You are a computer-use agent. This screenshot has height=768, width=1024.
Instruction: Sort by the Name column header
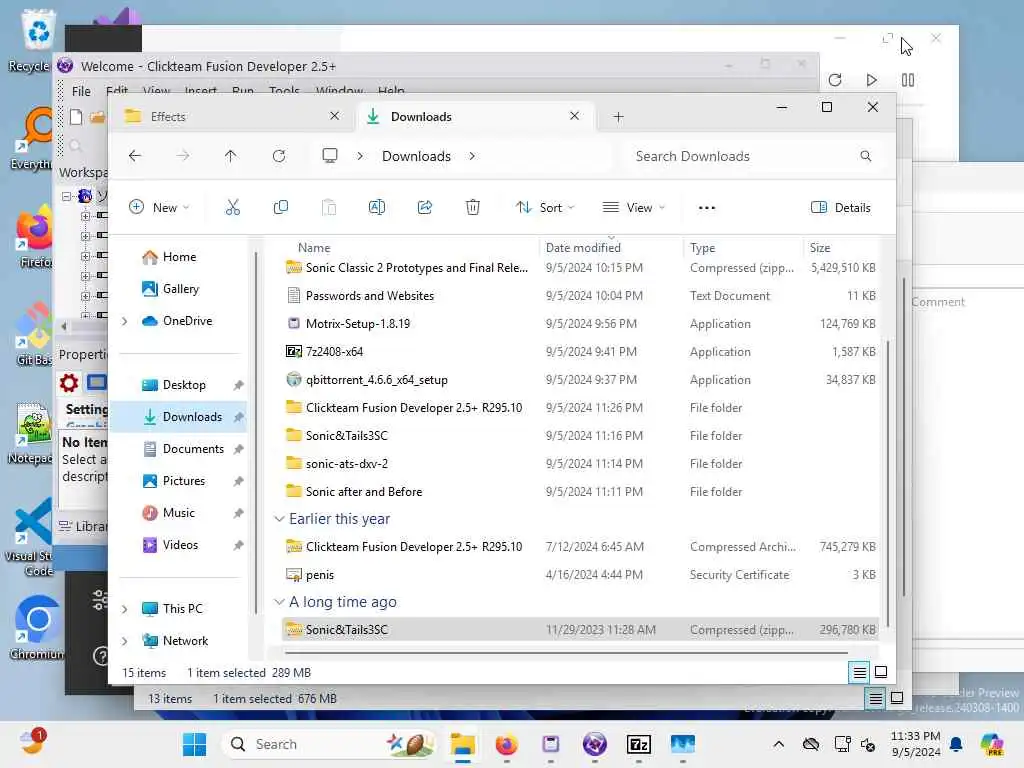(313, 248)
